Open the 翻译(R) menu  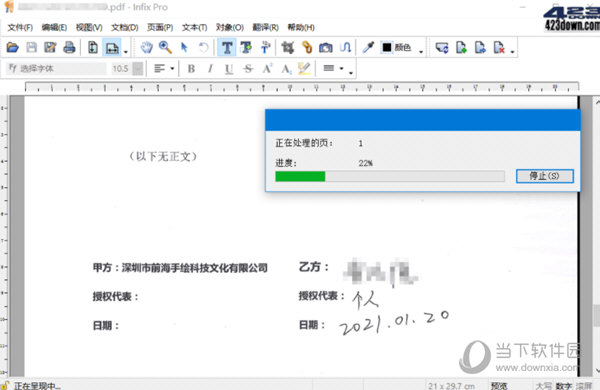point(265,27)
